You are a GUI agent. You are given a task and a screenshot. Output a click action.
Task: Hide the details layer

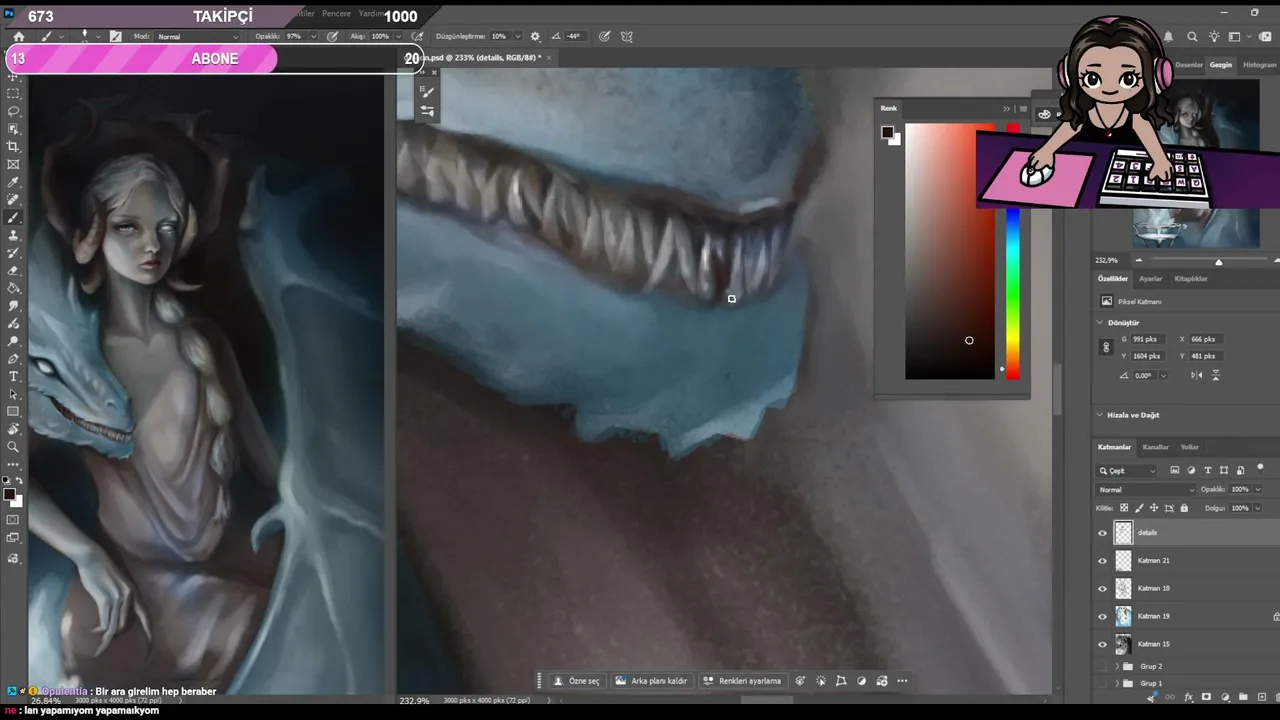tap(1103, 533)
